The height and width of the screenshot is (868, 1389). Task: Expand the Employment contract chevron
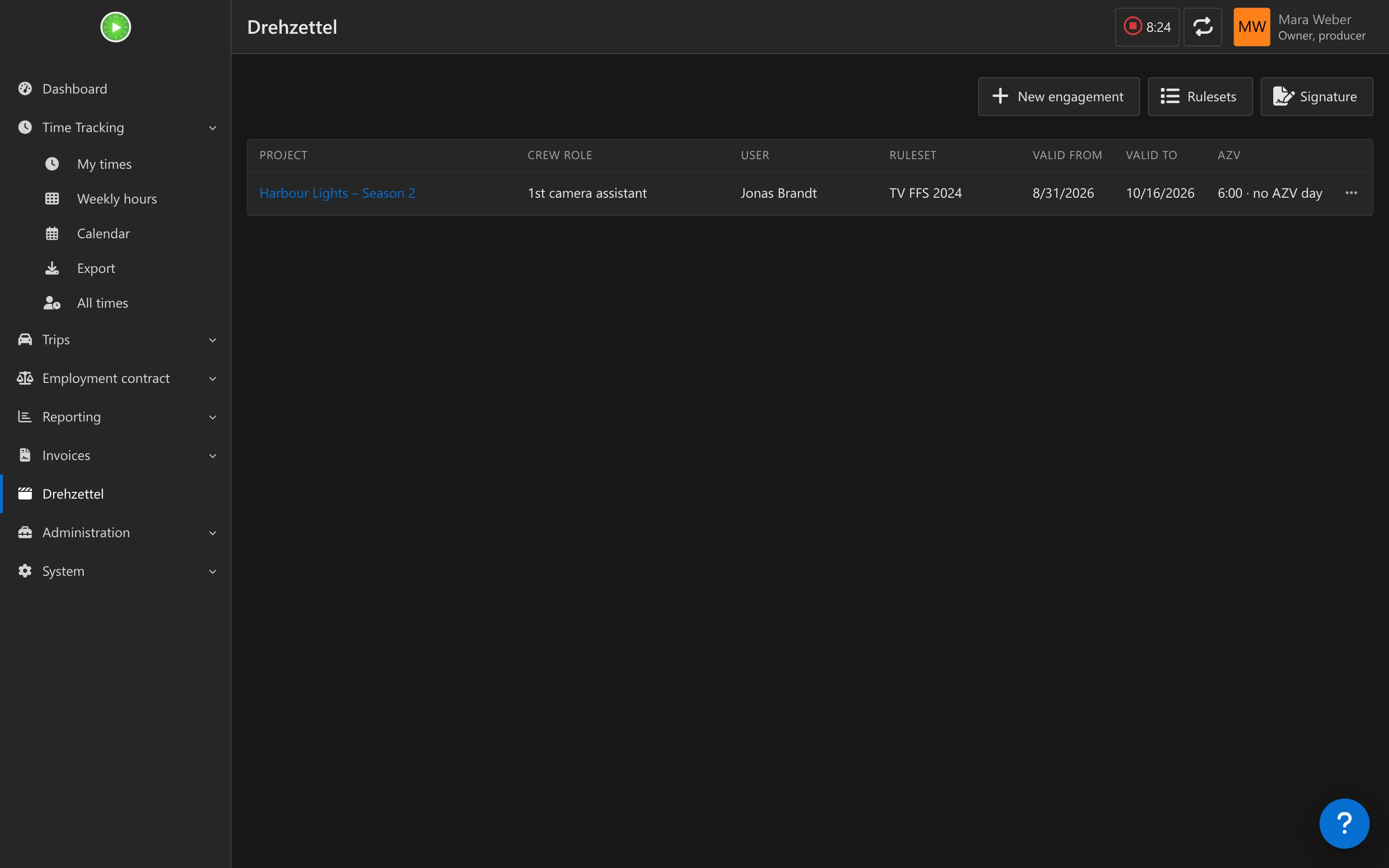(x=212, y=379)
